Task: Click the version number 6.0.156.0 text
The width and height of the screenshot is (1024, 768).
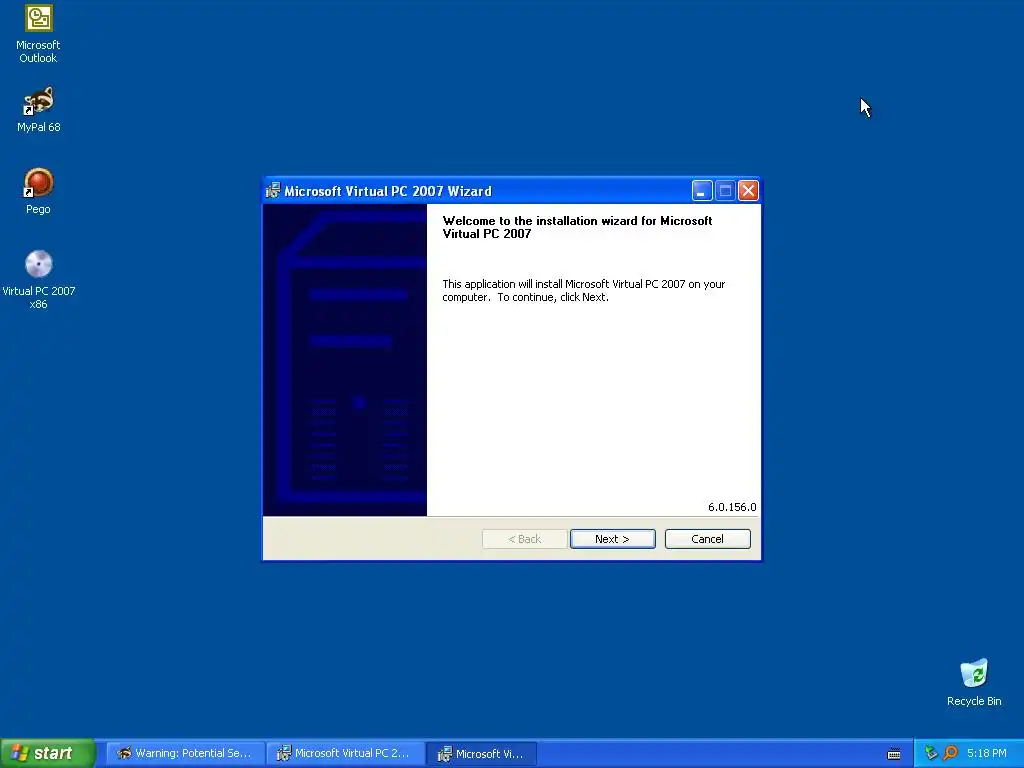Action: (732, 507)
